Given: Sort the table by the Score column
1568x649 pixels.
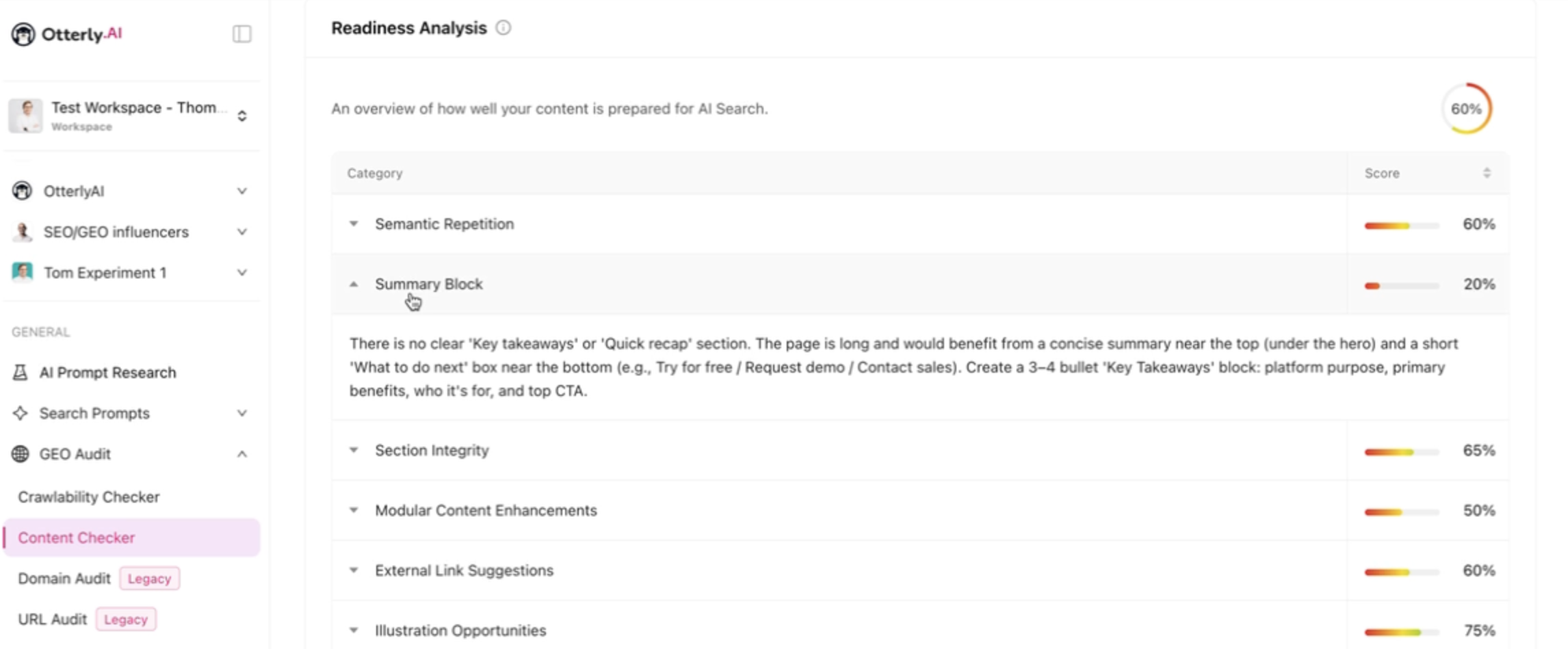Looking at the screenshot, I should pos(1486,173).
